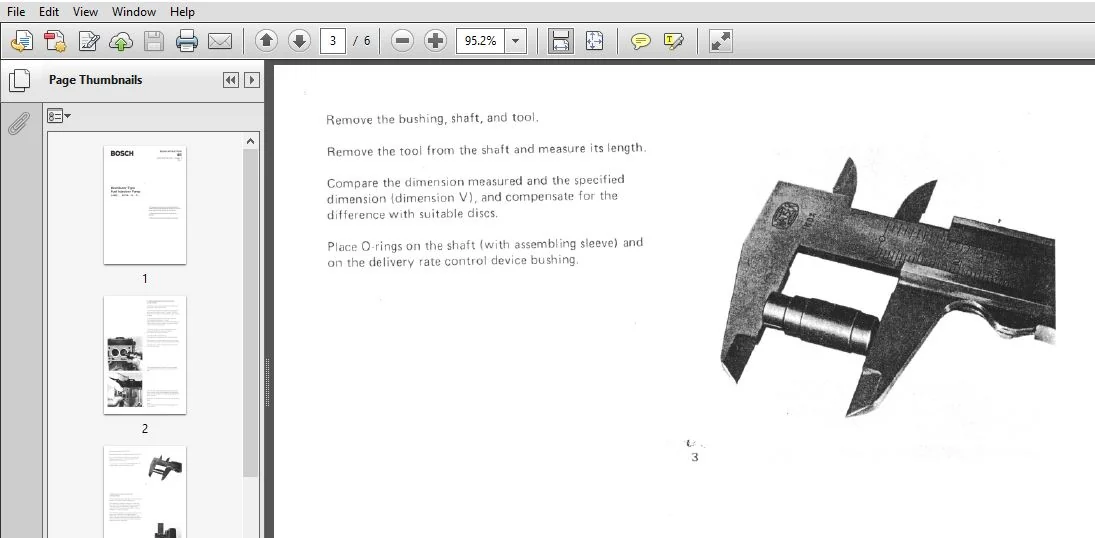This screenshot has height=538, width=1095.
Task: Click the Page Thumbnails panel title
Action: click(x=96, y=80)
